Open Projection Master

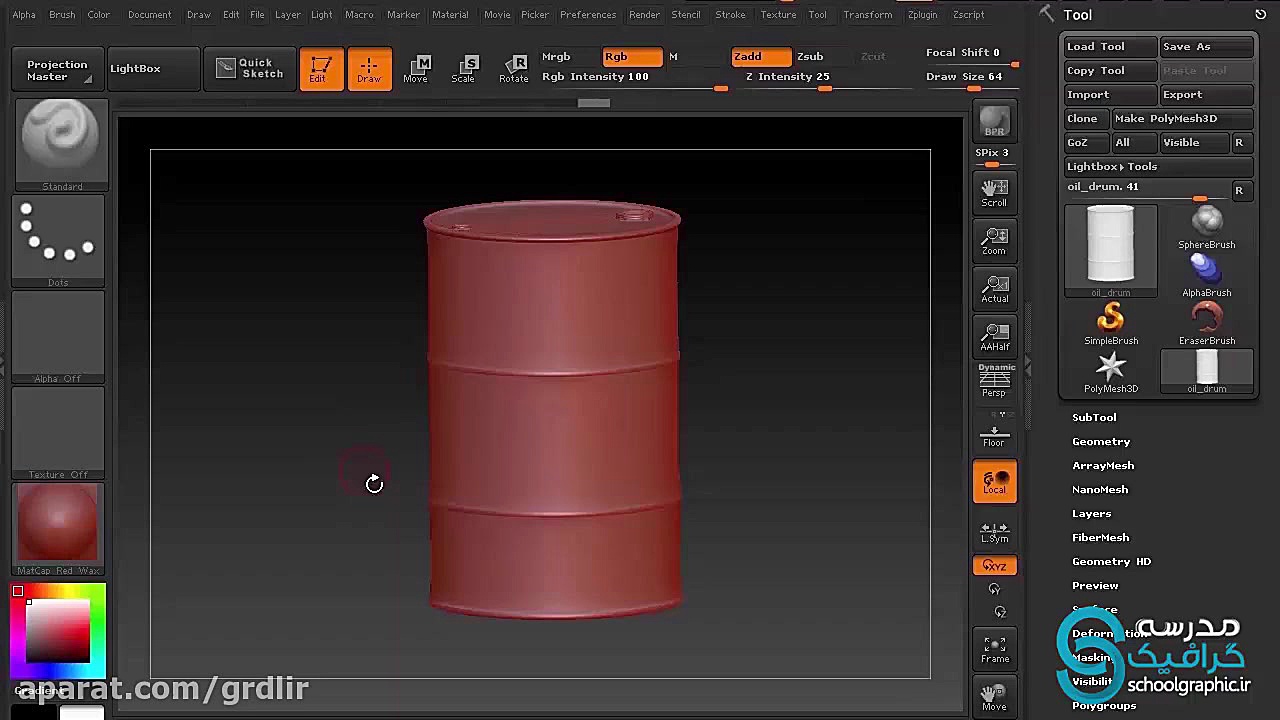(x=57, y=69)
